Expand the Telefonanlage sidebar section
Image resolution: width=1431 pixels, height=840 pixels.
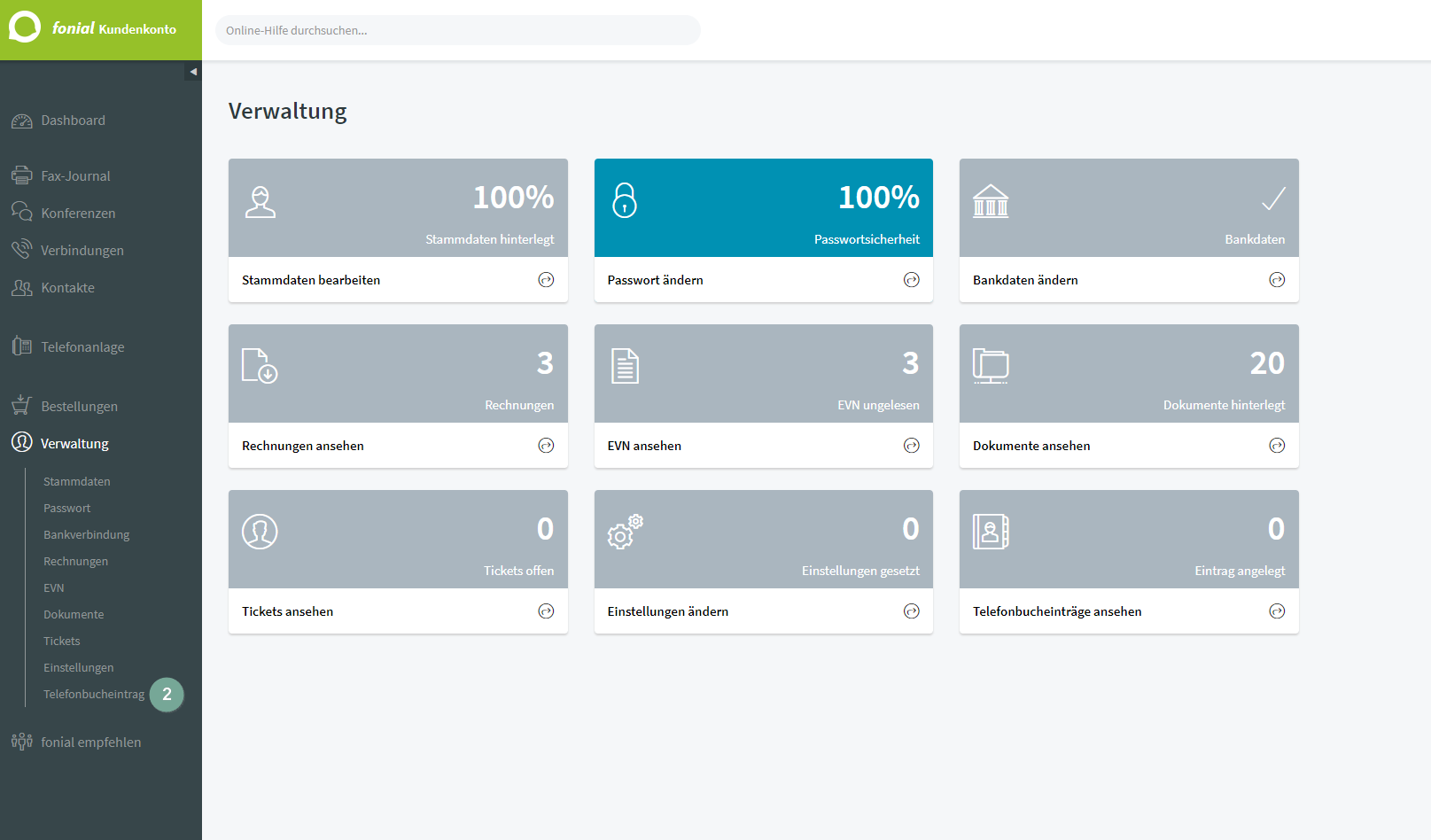pos(82,346)
